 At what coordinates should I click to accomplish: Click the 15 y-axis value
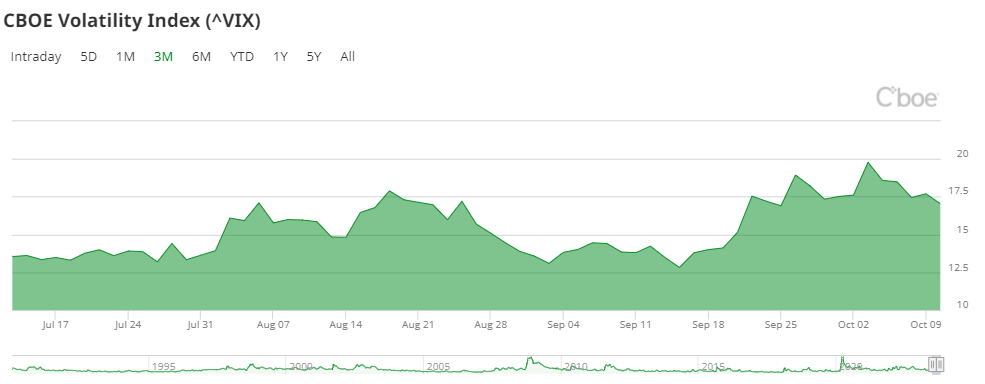tap(962, 230)
